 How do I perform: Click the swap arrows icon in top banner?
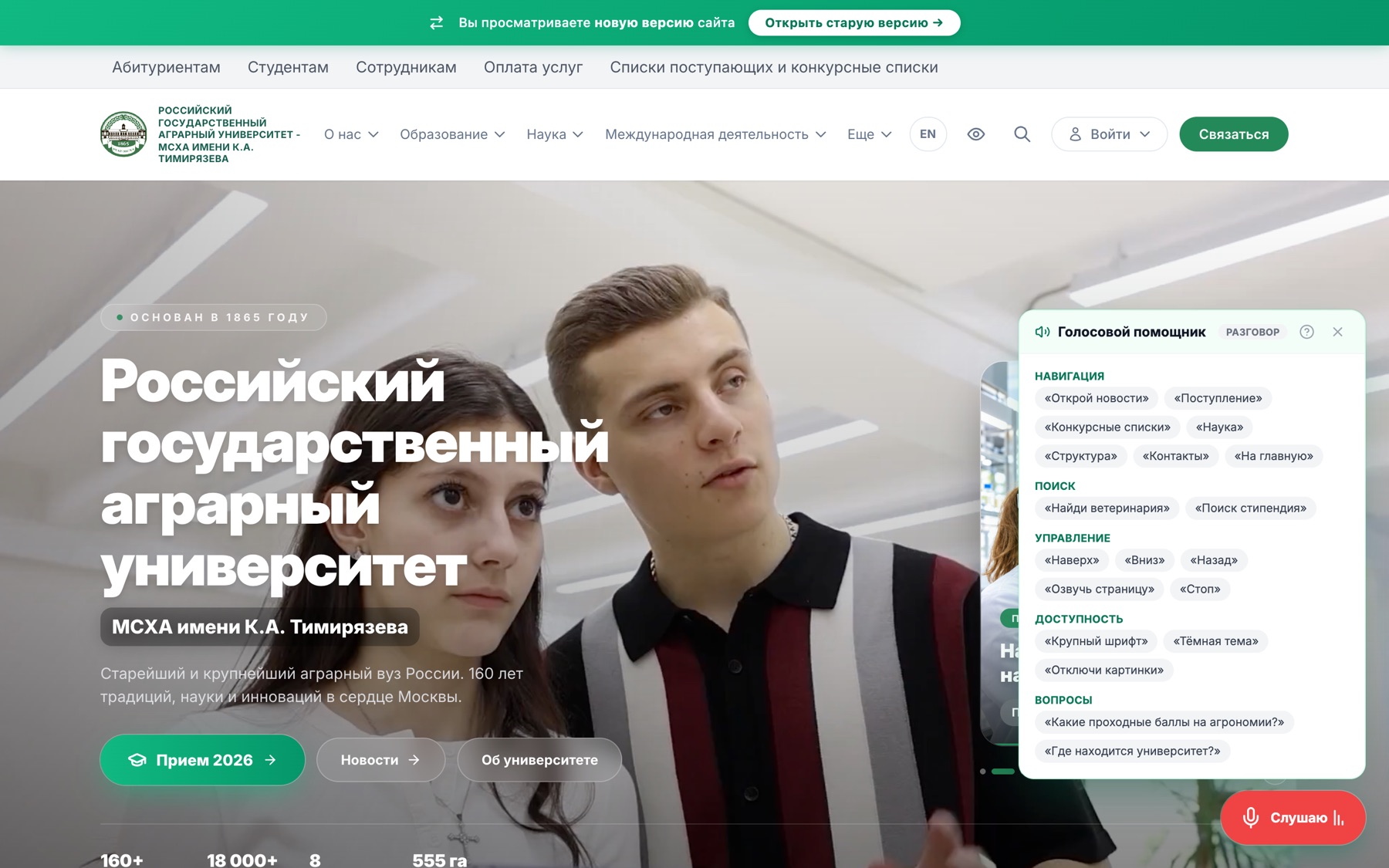point(437,23)
